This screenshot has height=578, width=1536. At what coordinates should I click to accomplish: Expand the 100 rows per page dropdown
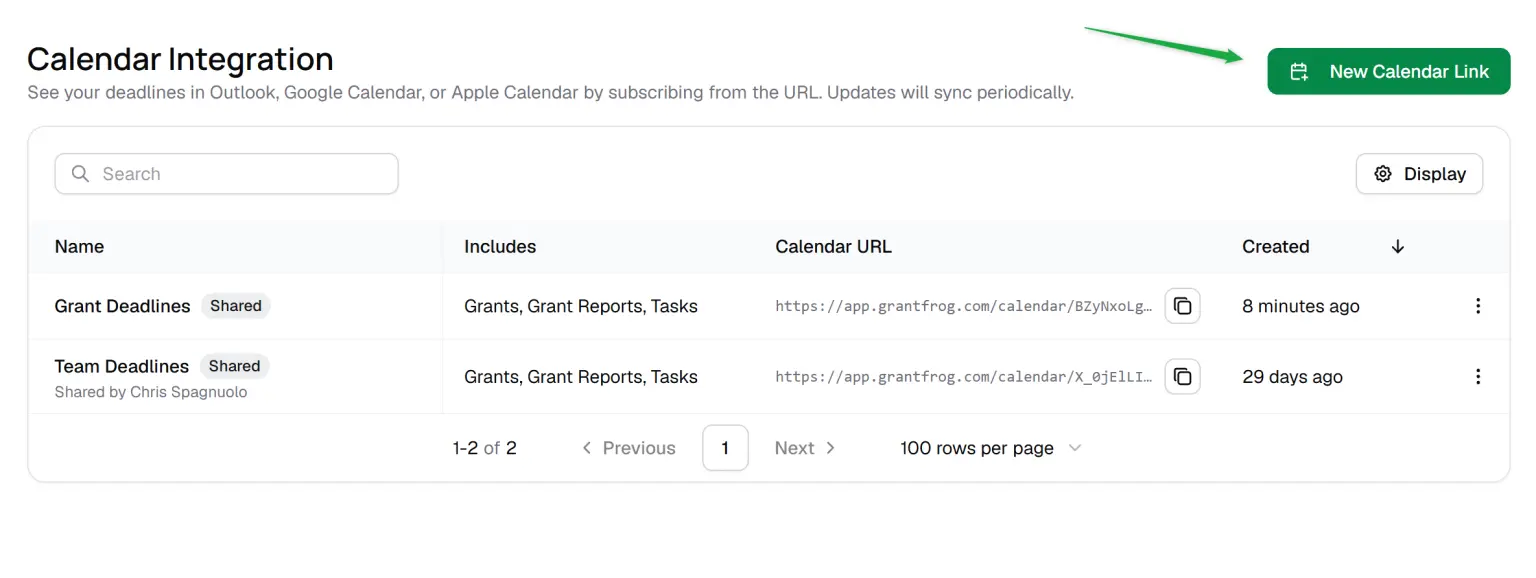point(990,448)
